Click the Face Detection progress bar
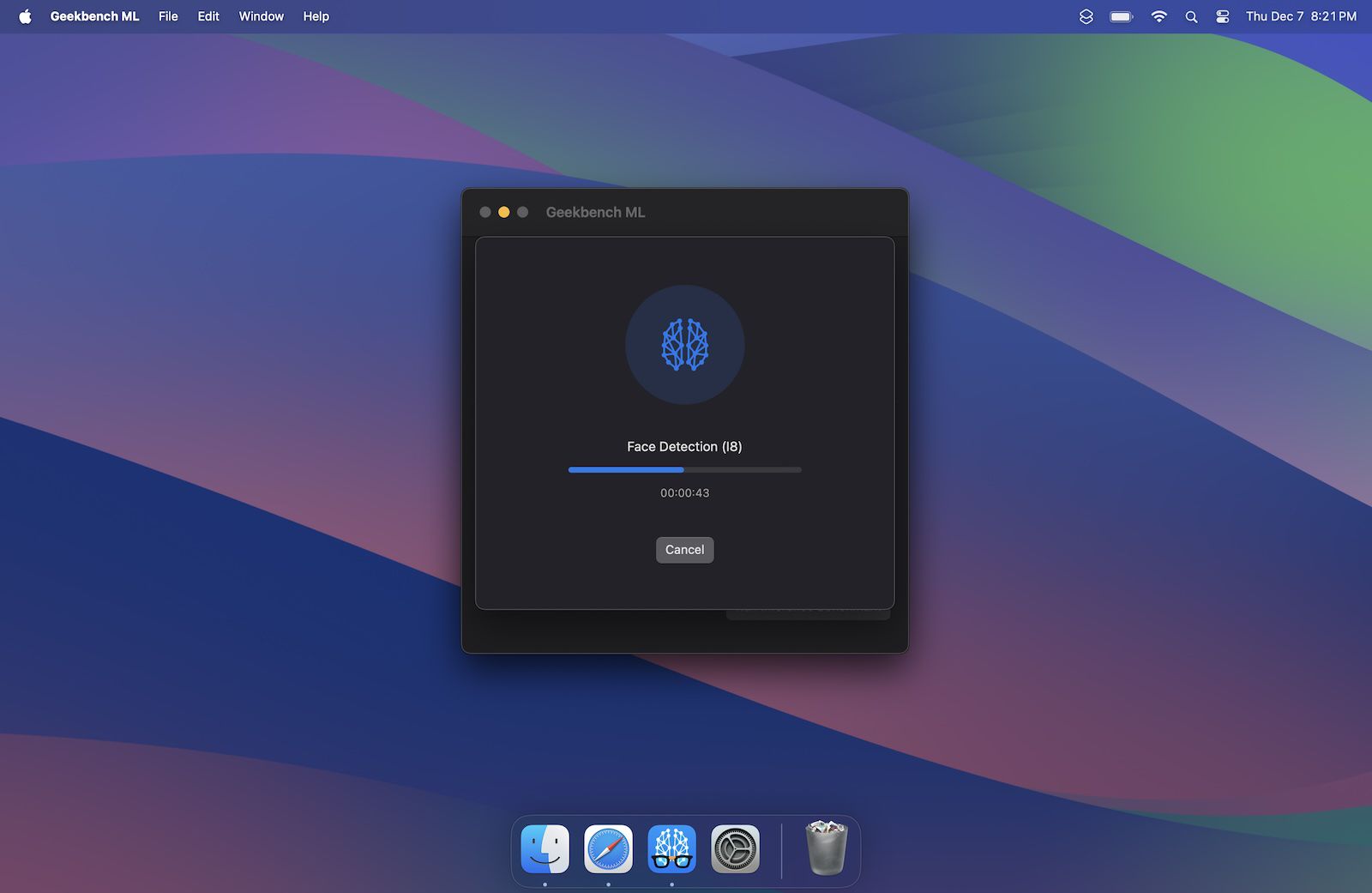The image size is (1372, 893). tap(684, 470)
